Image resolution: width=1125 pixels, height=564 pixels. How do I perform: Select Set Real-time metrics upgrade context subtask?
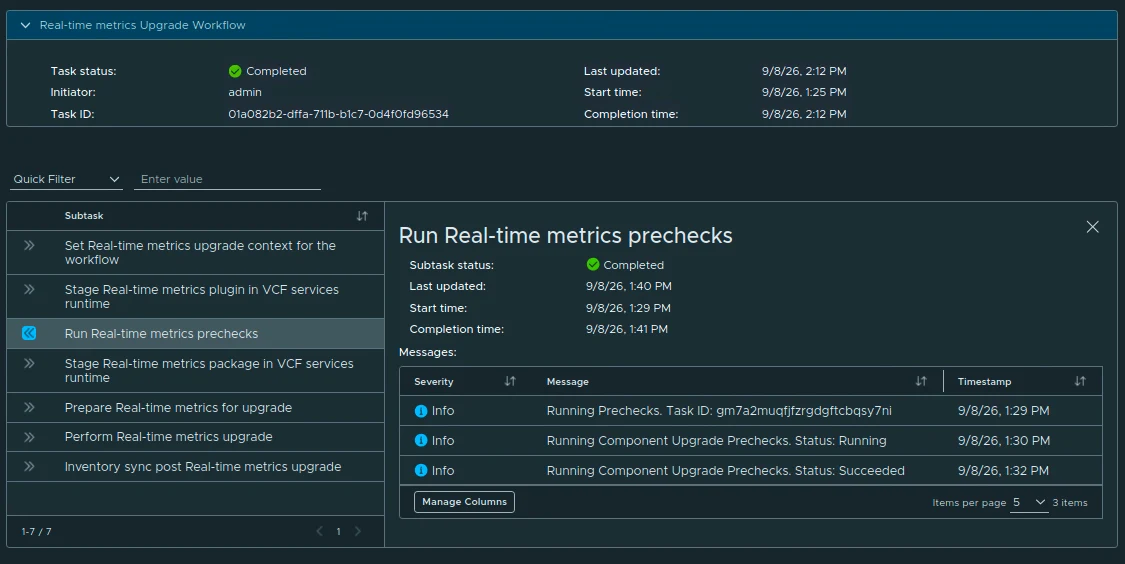pyautogui.click(x=195, y=253)
